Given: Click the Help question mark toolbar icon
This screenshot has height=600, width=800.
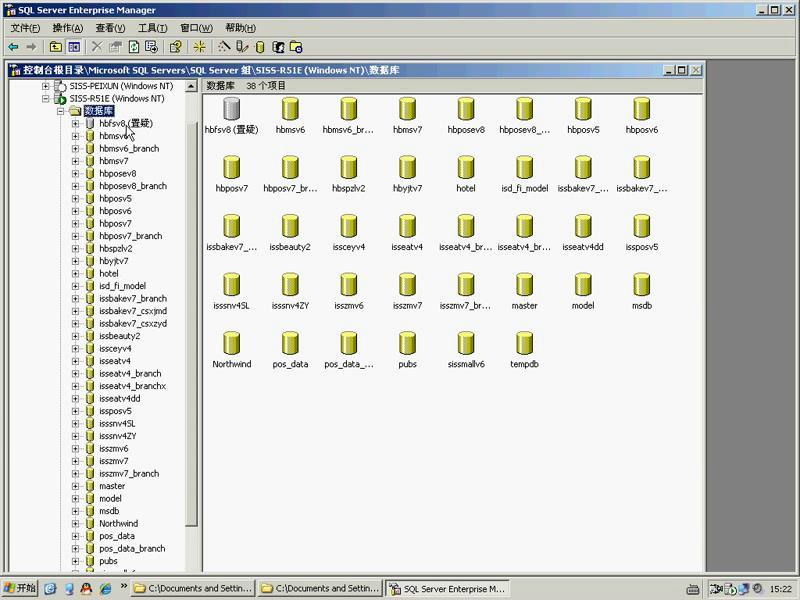Looking at the screenshot, I should click(x=176, y=47).
